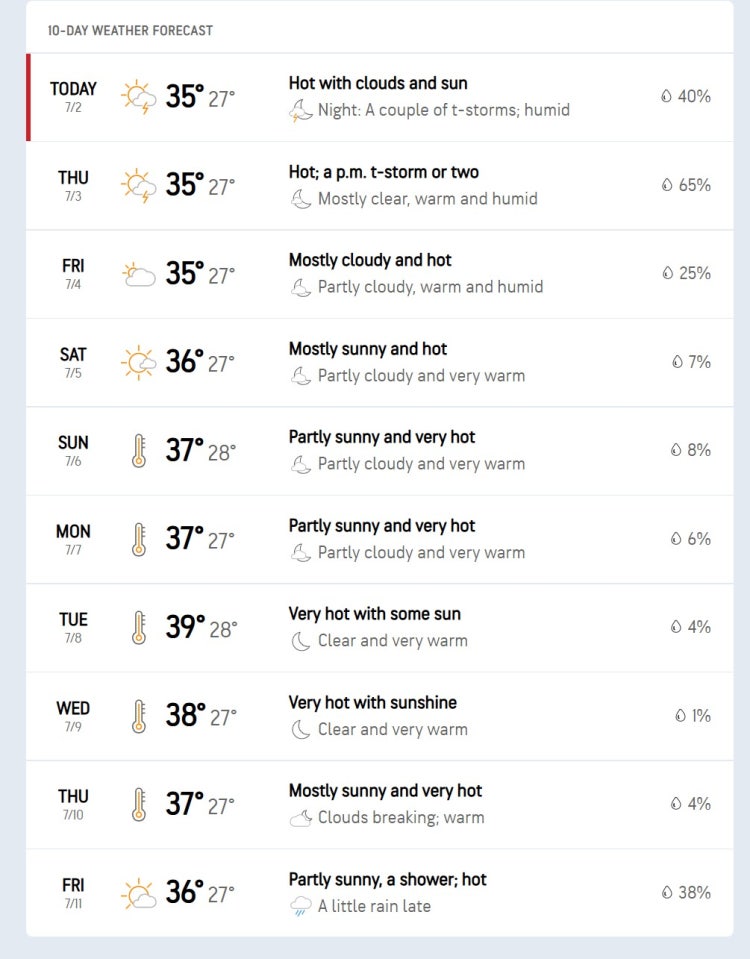This screenshot has width=750, height=959.
Task: Click the raindrop icon beside 65% precipitation
Action: (x=667, y=185)
